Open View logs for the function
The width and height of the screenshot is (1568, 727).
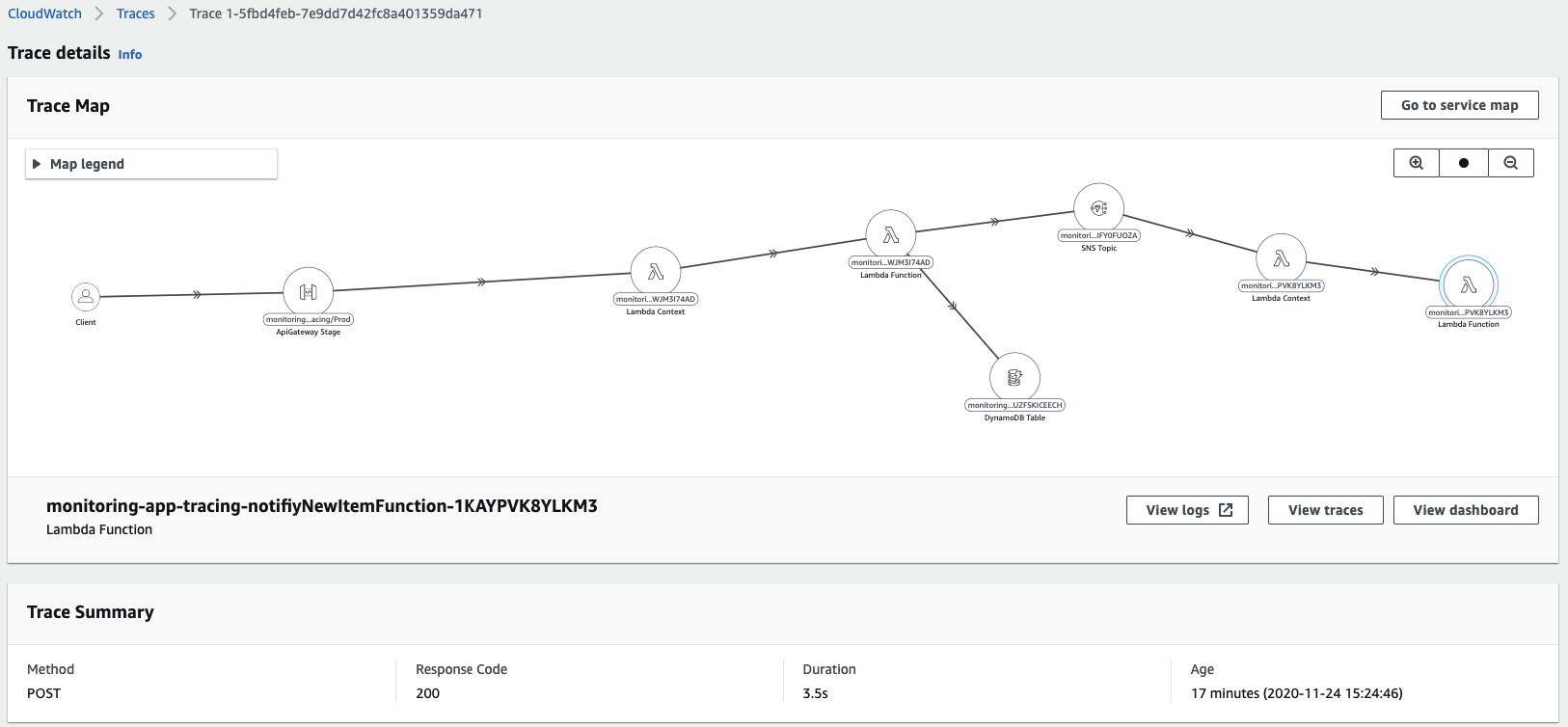coord(1187,510)
